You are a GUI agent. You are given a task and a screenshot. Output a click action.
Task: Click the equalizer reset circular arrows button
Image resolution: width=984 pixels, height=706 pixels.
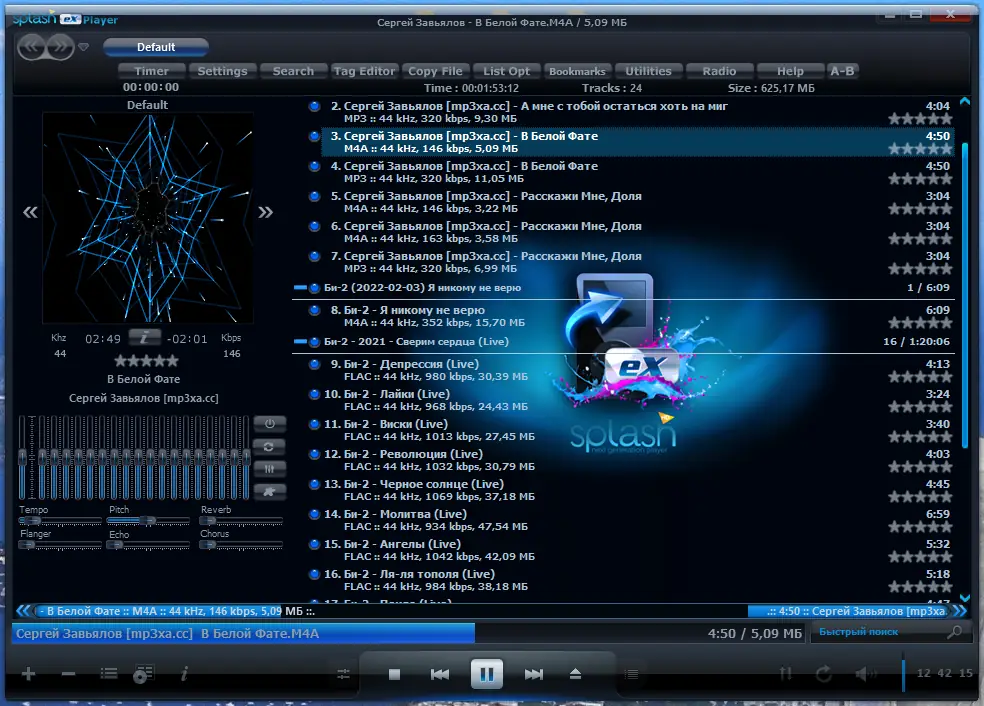(269, 446)
